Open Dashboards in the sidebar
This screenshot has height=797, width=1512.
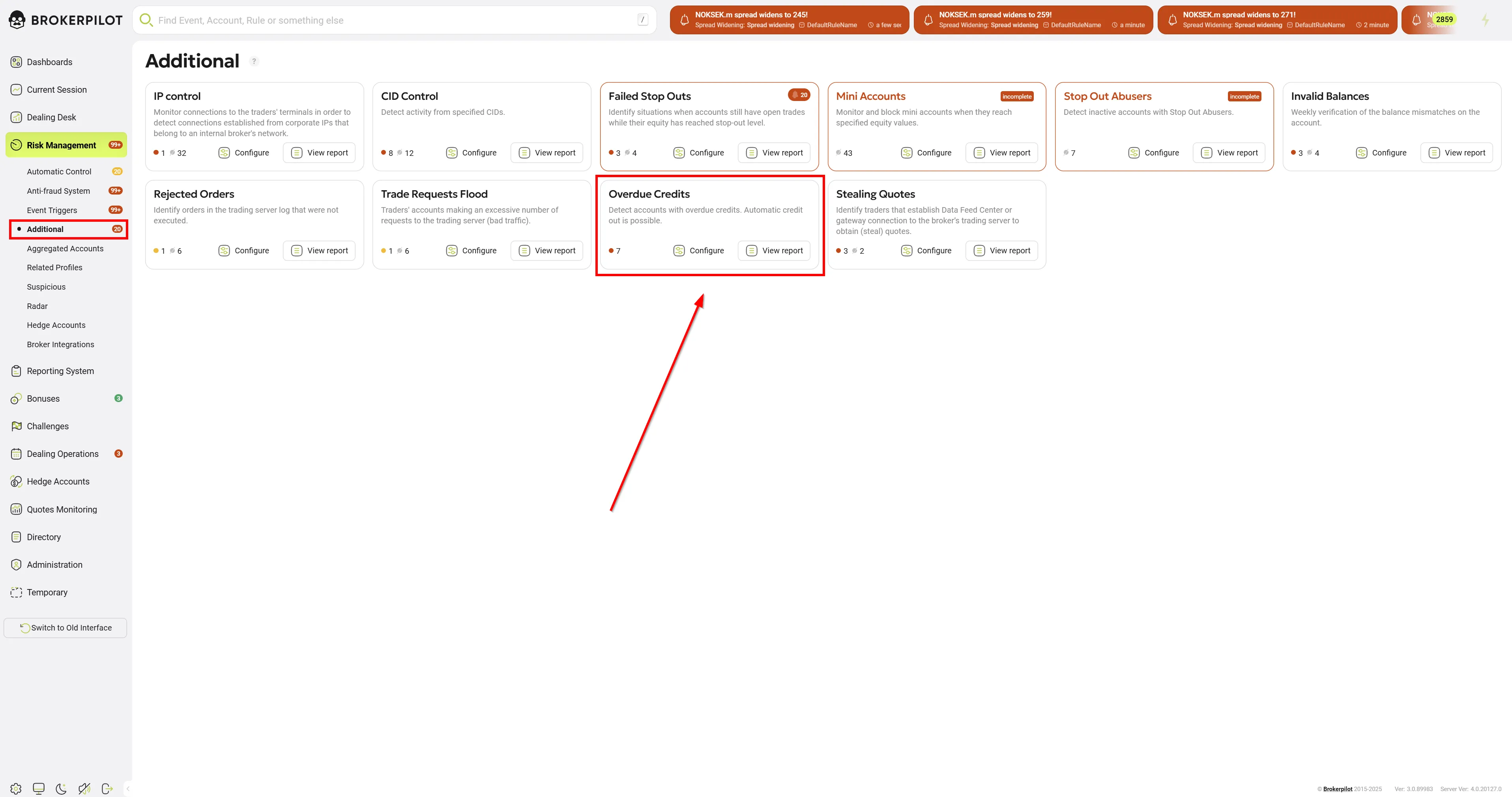tap(66, 62)
